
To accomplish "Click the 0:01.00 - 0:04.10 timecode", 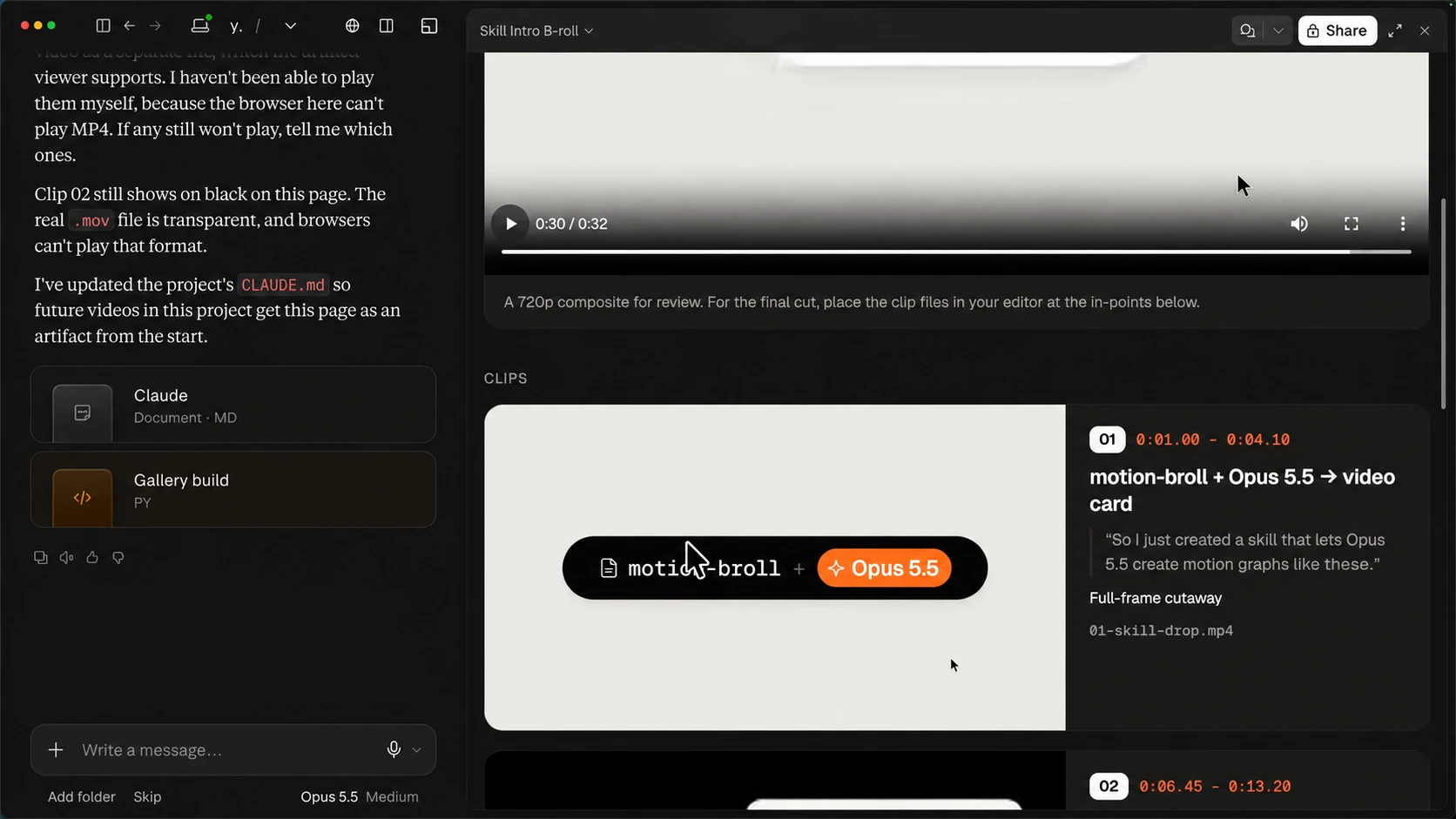I will click(x=1213, y=440).
